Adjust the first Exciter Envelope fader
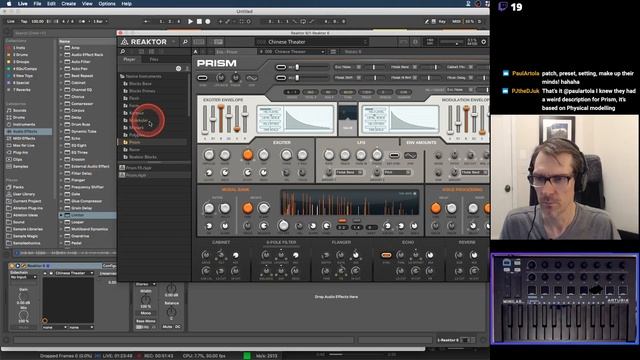 pos(205,118)
